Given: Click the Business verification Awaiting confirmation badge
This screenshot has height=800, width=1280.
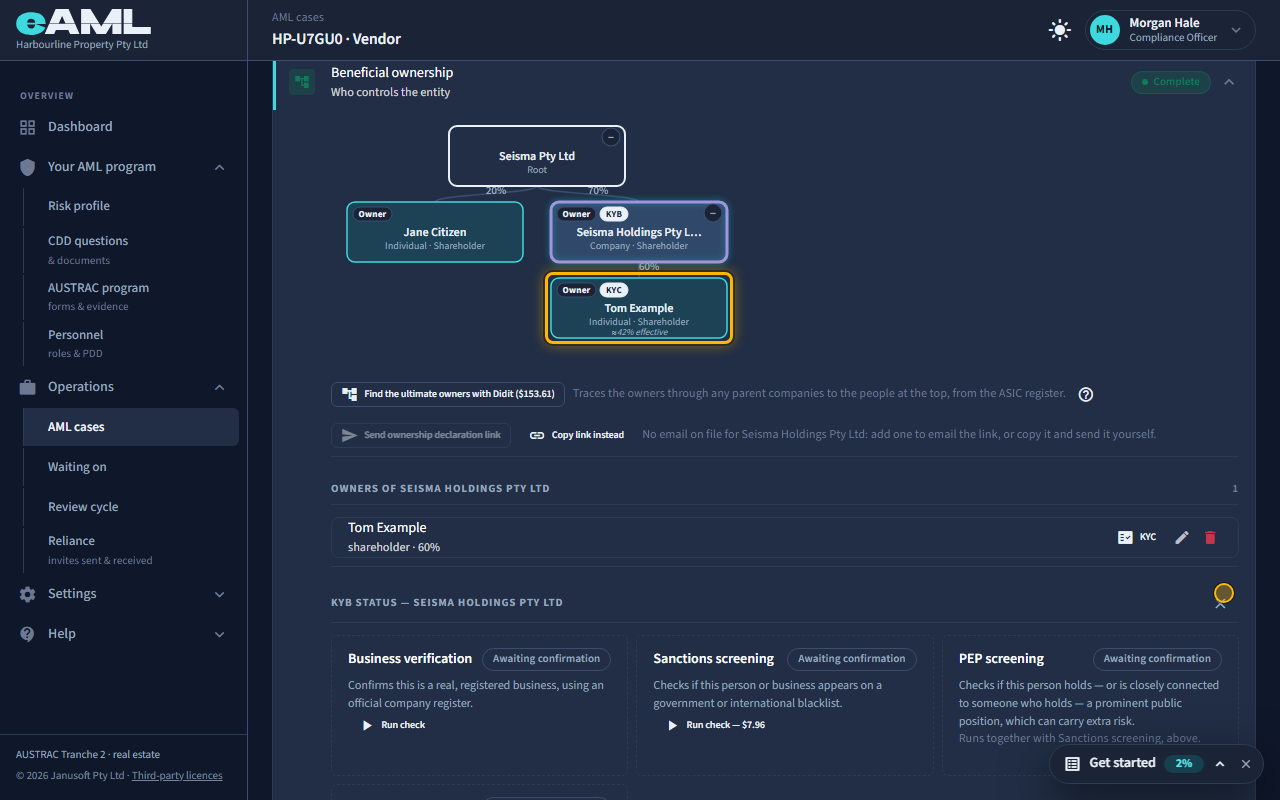Looking at the screenshot, I should point(546,659).
